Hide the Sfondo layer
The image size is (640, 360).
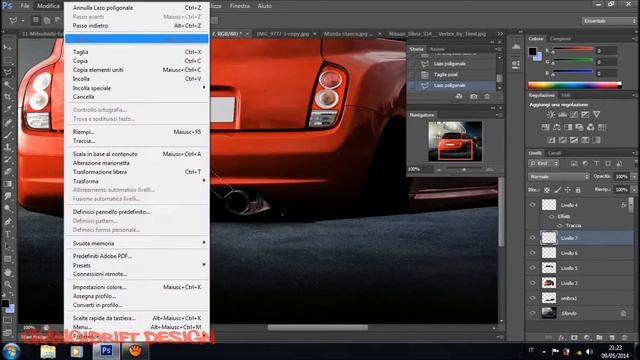532,313
